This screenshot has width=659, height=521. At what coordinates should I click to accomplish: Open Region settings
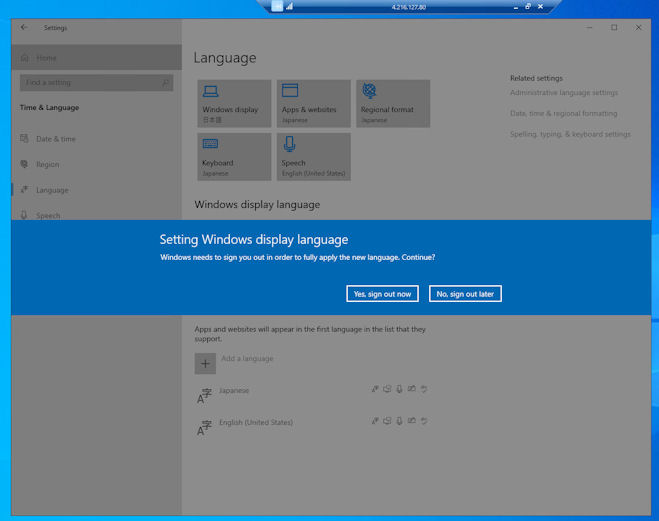97,164
